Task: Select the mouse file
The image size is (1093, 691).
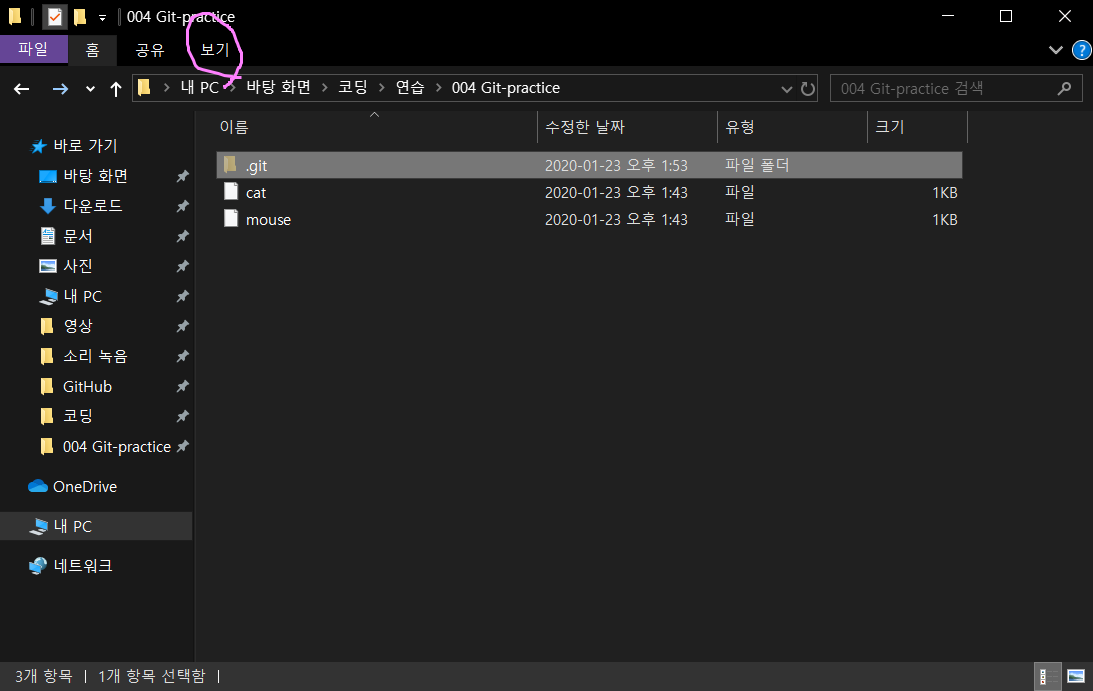Action: coord(268,220)
